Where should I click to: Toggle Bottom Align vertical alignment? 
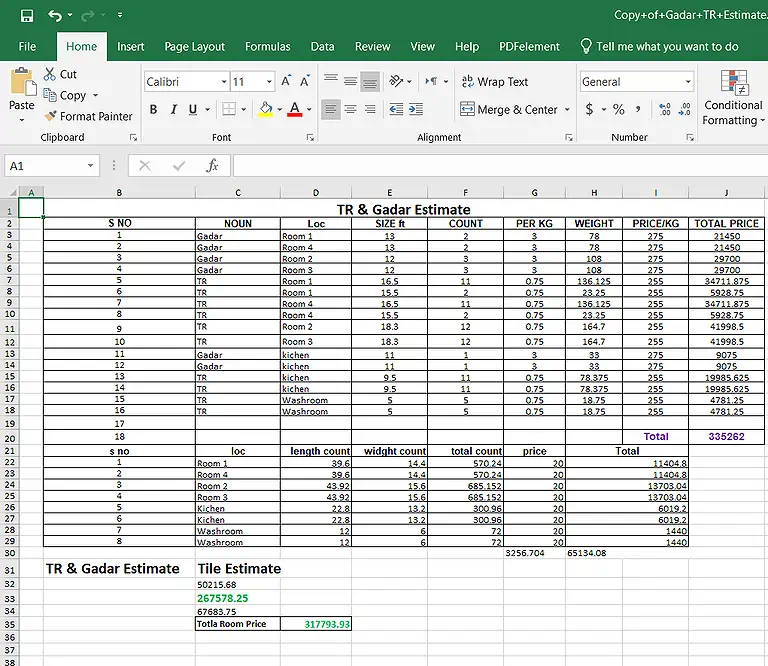coord(370,81)
